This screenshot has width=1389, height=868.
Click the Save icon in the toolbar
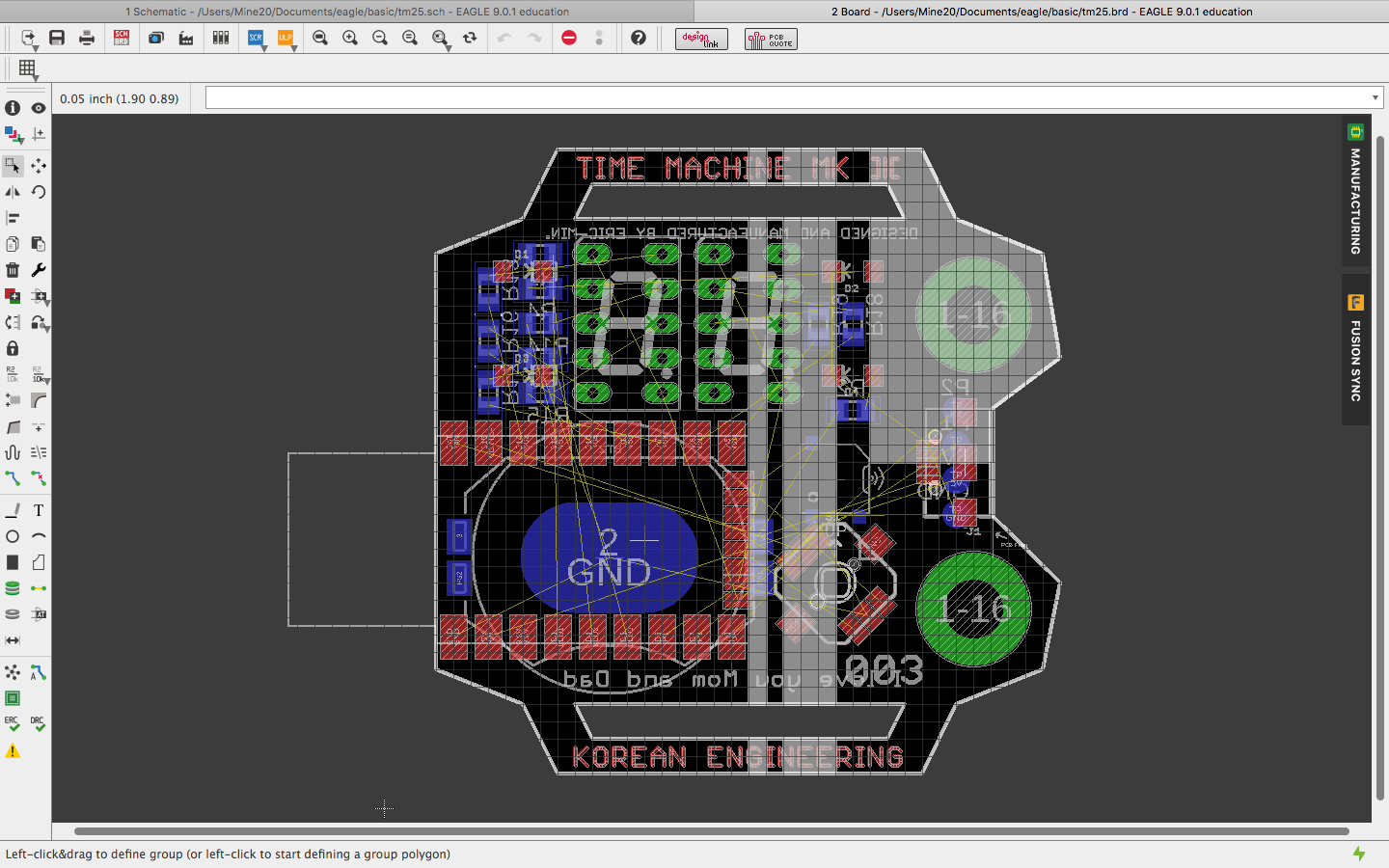coord(57,38)
